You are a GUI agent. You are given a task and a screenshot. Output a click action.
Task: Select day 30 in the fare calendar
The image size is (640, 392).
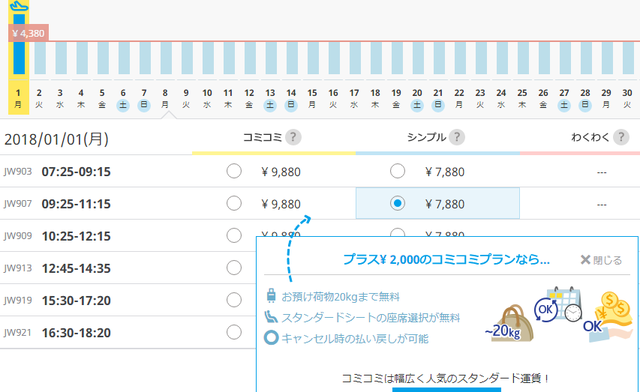(x=627, y=98)
